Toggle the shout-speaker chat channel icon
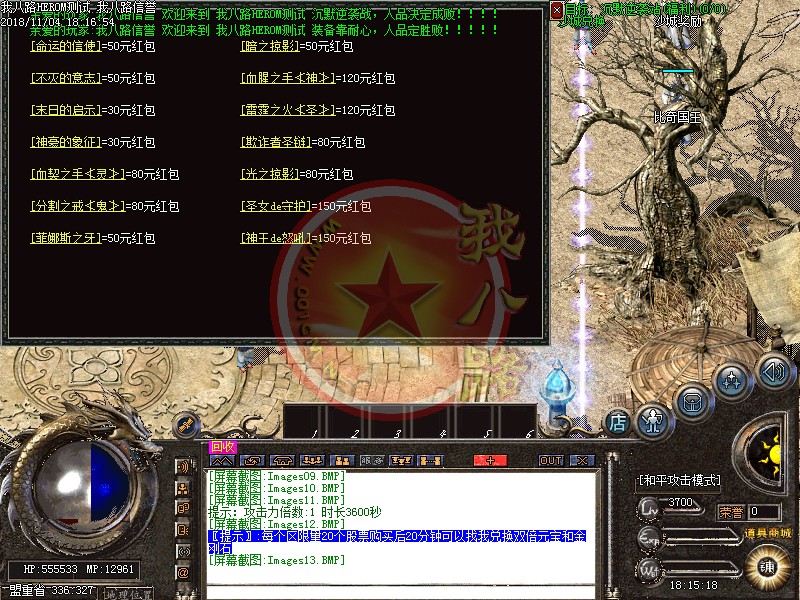Screen dimensions: 800x600 point(183,466)
